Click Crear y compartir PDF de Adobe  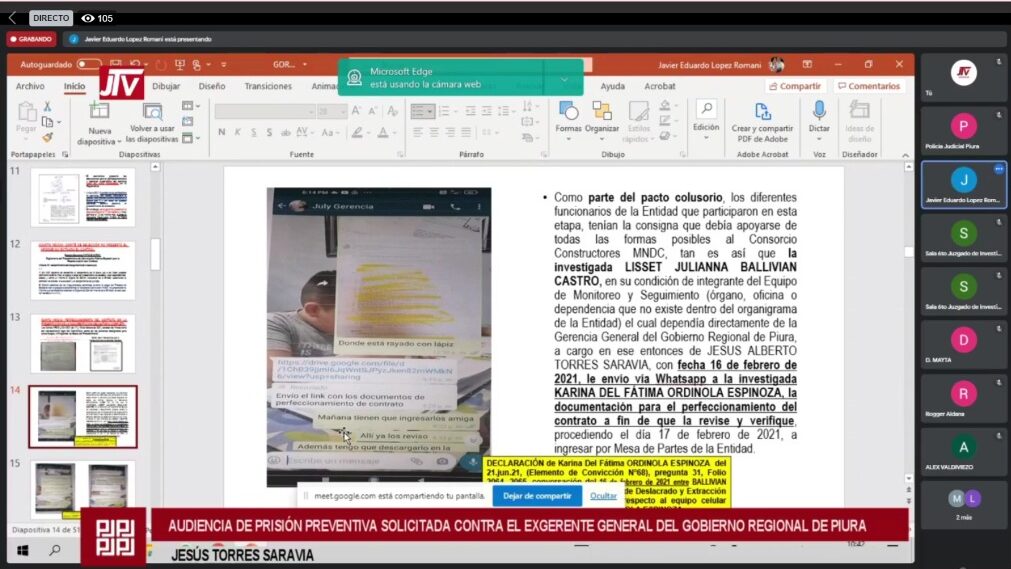coord(762,111)
